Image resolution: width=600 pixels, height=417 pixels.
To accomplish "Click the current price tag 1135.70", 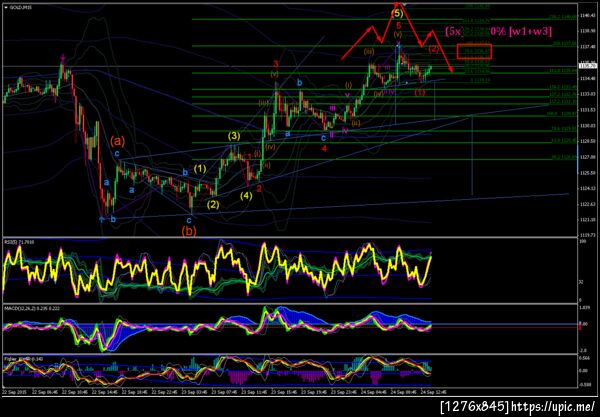I will point(587,66).
